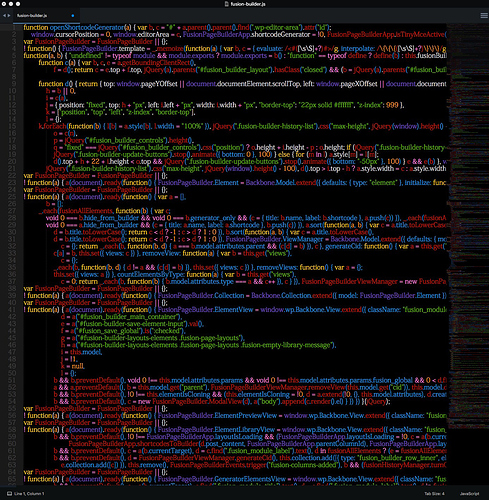Screen dimensions: 489x500
Task: Click '_.each(fusionAllElements' on line 27
Action: tap(76, 211)
